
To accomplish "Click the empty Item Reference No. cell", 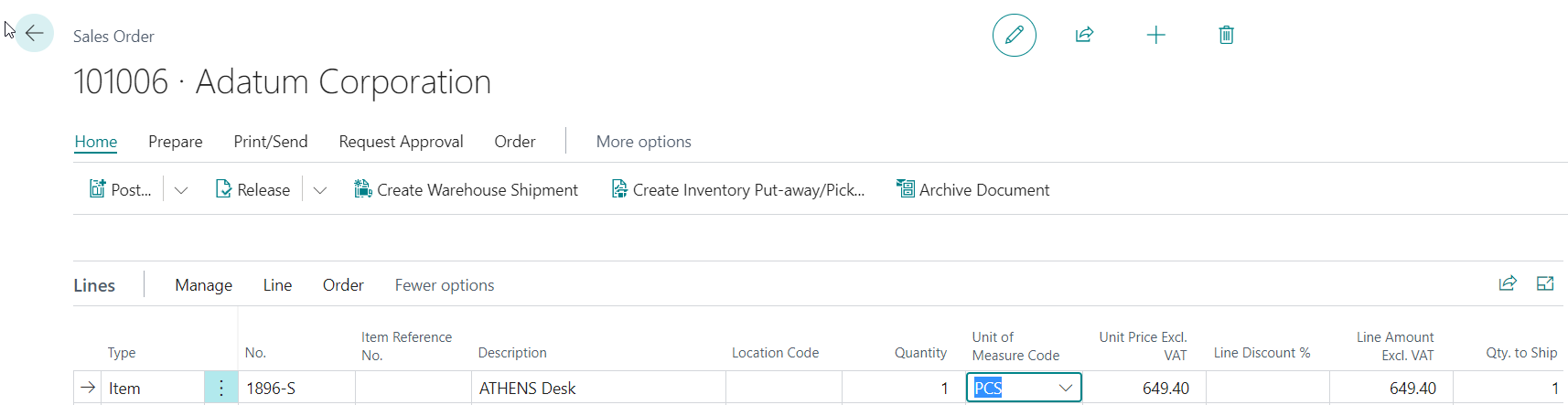I will click(413, 388).
